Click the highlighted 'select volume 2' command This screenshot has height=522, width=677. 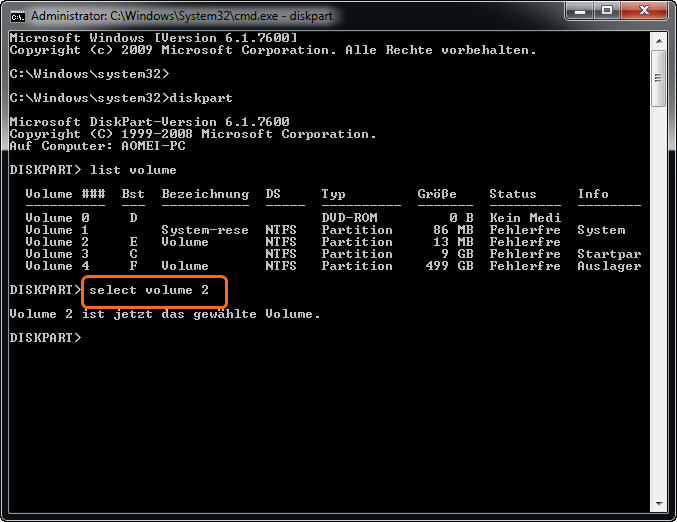point(155,290)
